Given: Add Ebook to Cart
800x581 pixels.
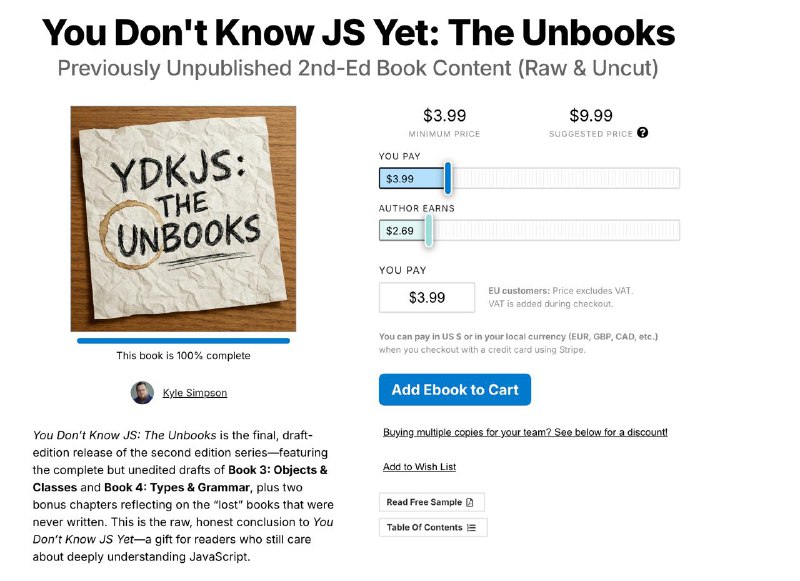Looking at the screenshot, I should click(455, 390).
